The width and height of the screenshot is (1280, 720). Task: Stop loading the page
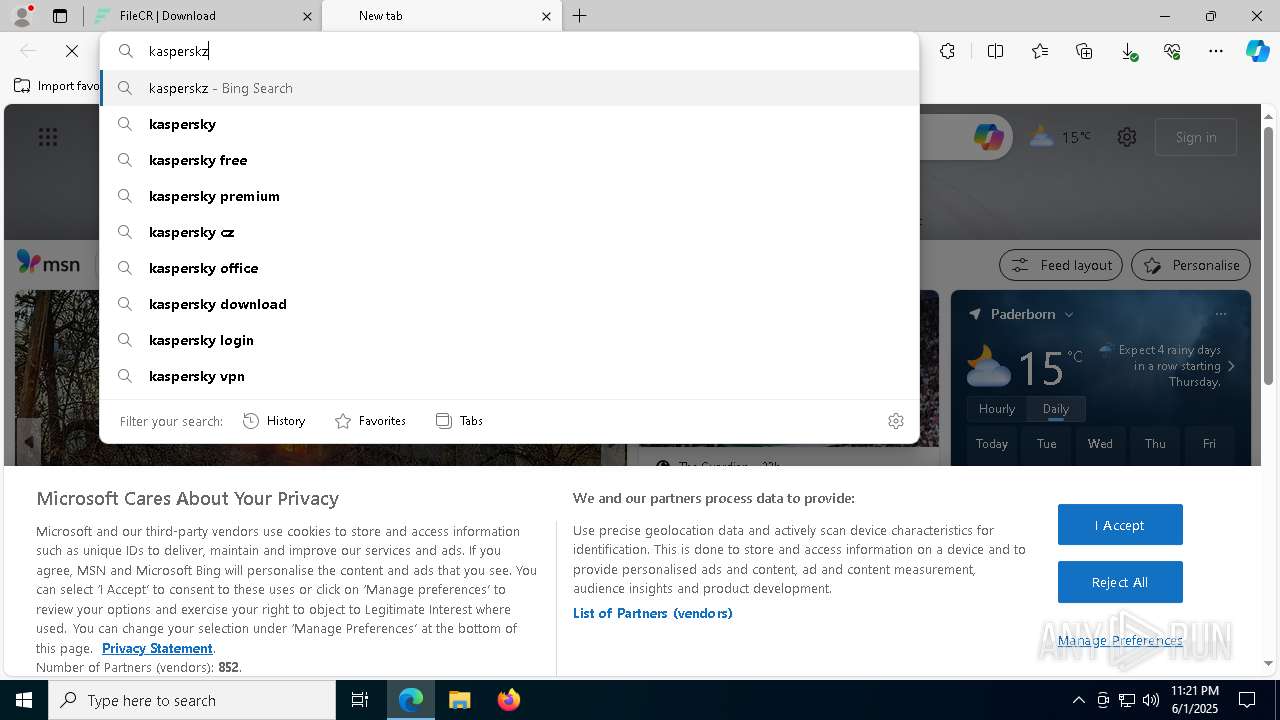[72, 51]
